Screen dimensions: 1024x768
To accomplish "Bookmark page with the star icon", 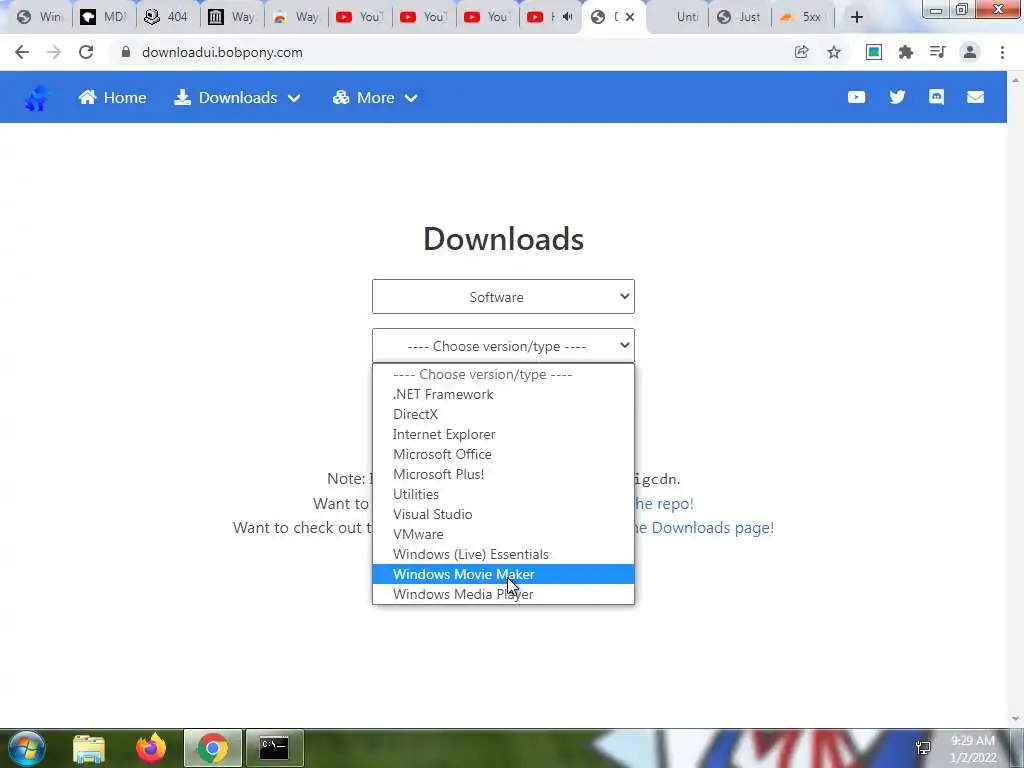I will coord(834,52).
